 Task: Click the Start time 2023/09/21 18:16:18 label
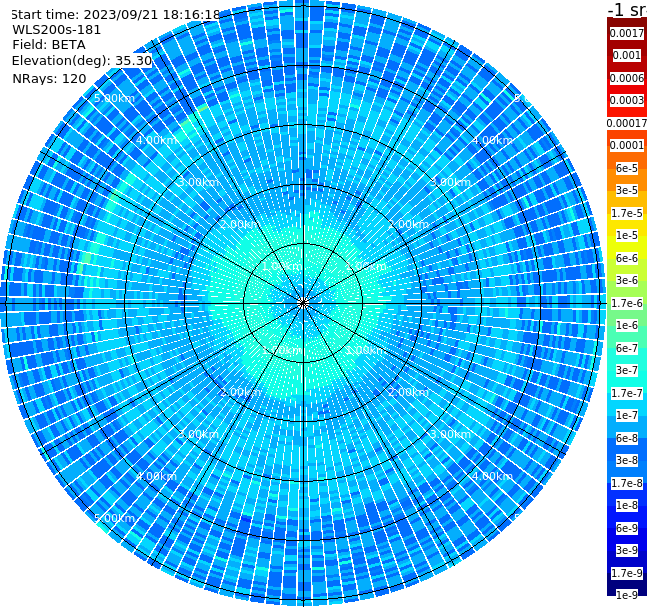116,14
